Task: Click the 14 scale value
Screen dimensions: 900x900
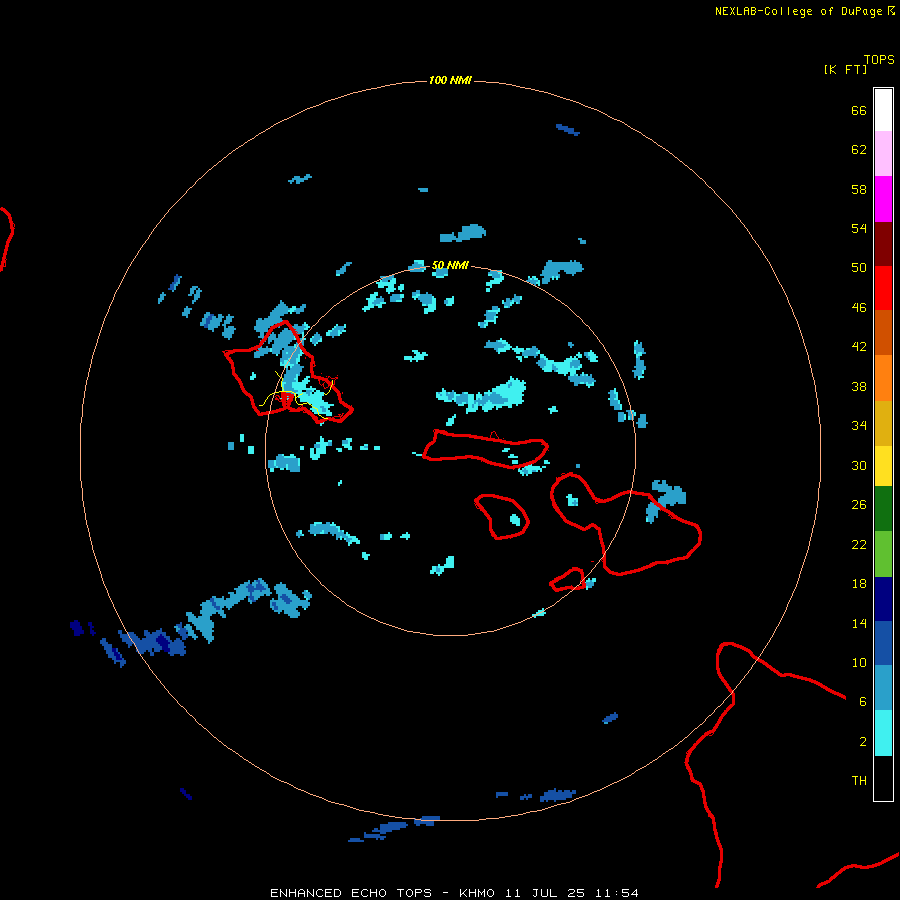Action: tap(859, 623)
